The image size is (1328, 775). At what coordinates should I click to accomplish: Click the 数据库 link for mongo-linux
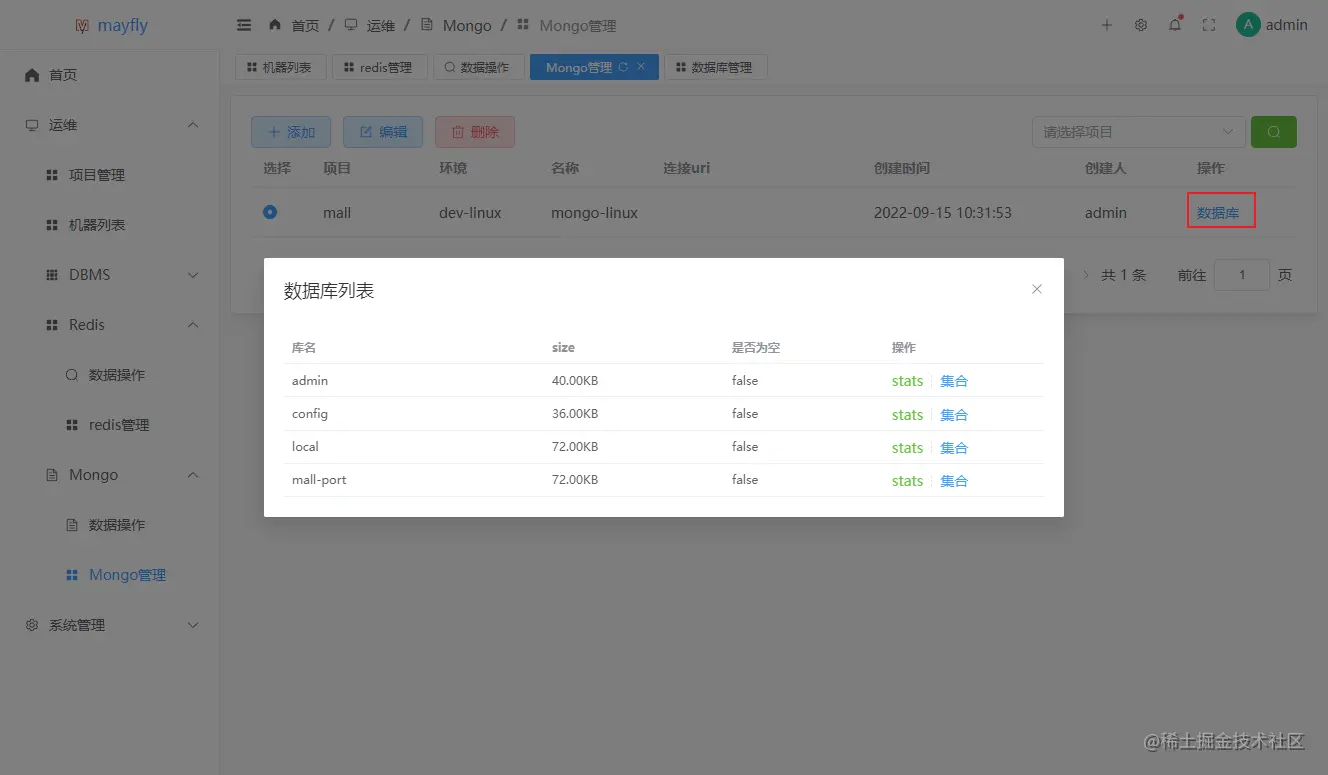1218,212
